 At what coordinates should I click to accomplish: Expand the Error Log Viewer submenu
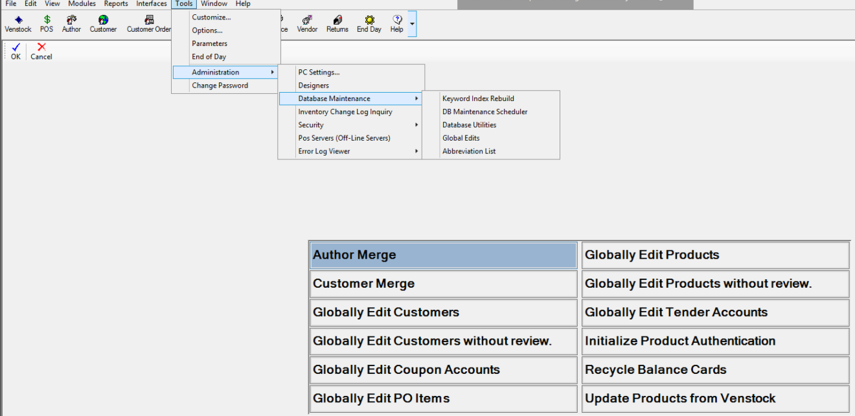point(351,151)
